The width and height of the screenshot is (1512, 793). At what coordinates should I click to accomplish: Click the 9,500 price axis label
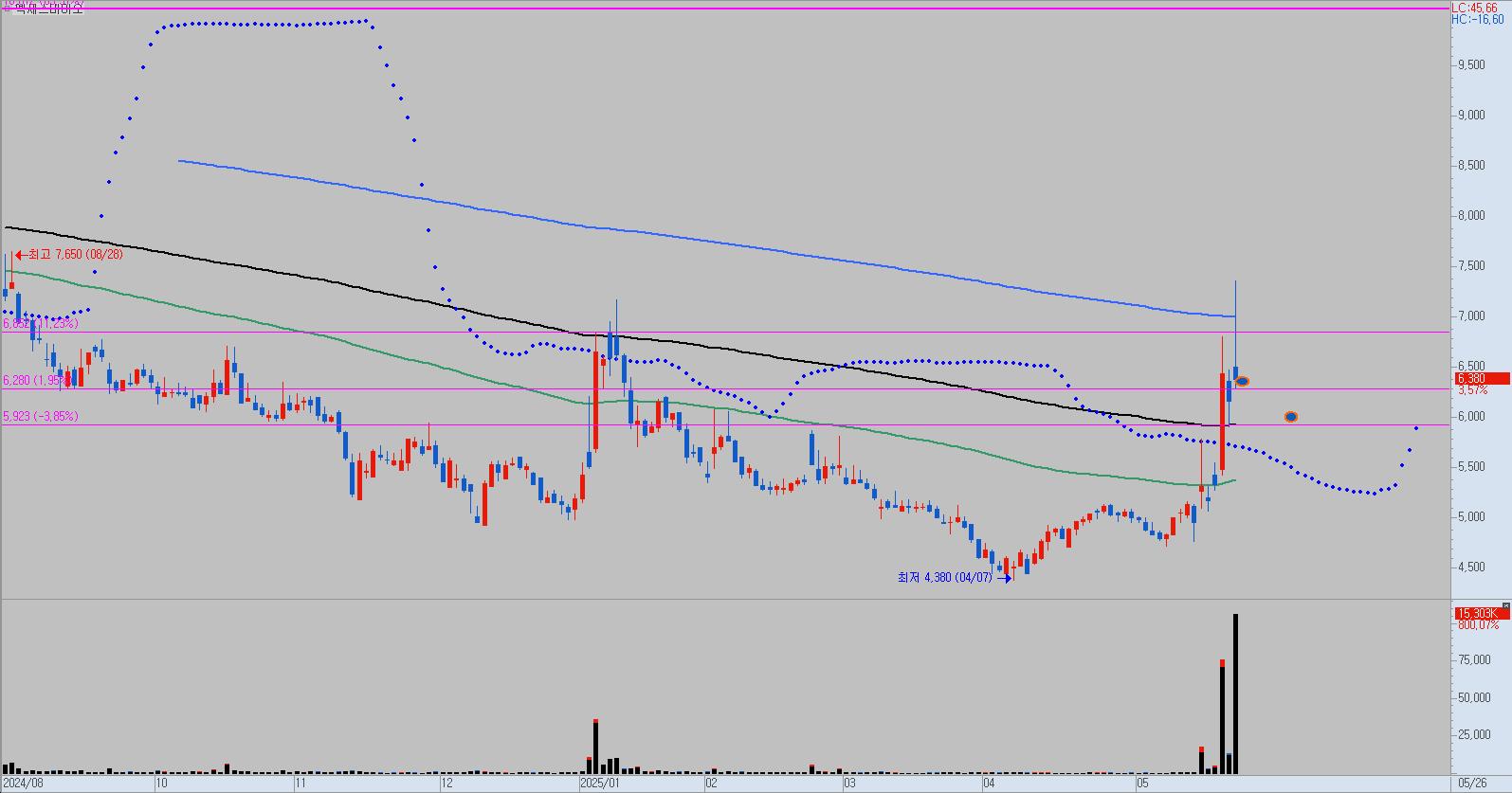(x=1471, y=65)
